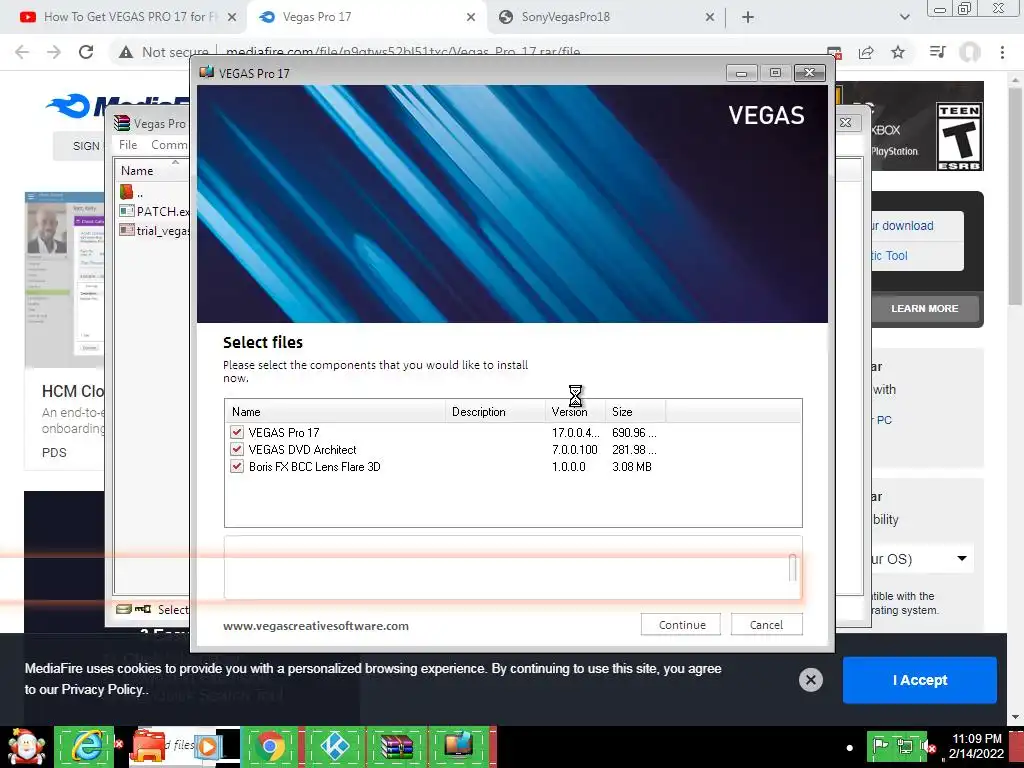Screen dimensions: 1024x768
Task: Click the Version column header
Action: [x=575, y=411]
